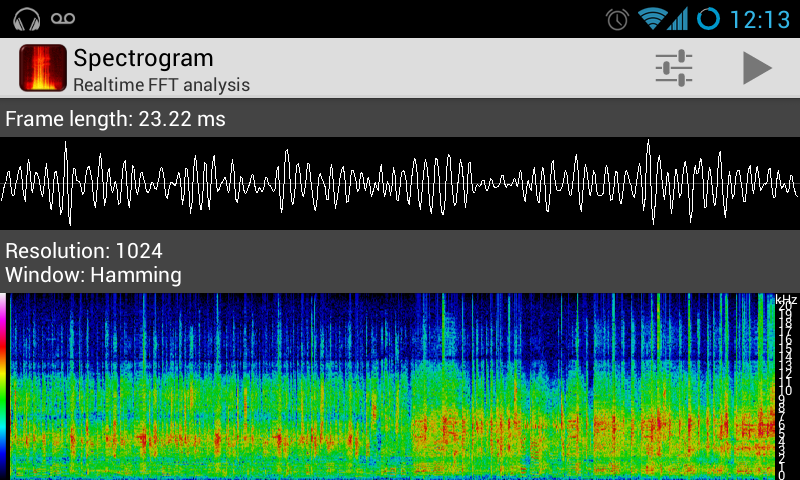Image resolution: width=800 pixels, height=480 pixels.
Task: Tap the alarm clock status icon
Action: click(617, 19)
